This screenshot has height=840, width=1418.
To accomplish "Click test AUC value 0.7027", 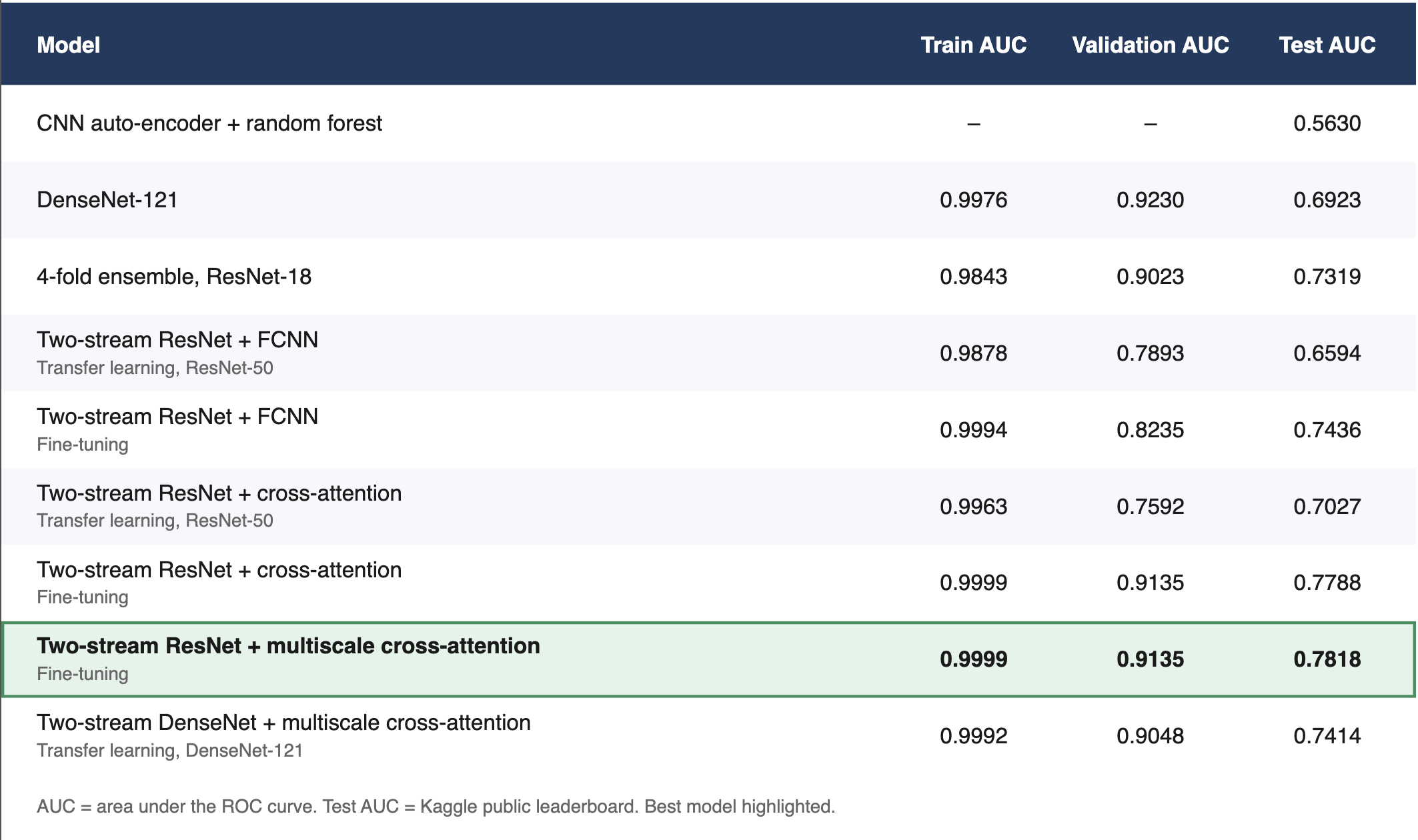I will pos(1327,507).
